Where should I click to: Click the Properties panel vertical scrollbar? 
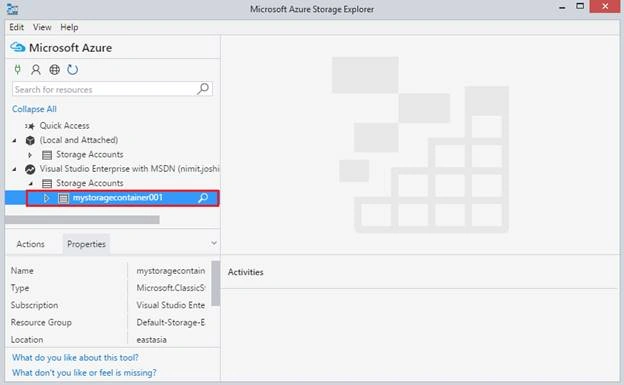[215, 283]
